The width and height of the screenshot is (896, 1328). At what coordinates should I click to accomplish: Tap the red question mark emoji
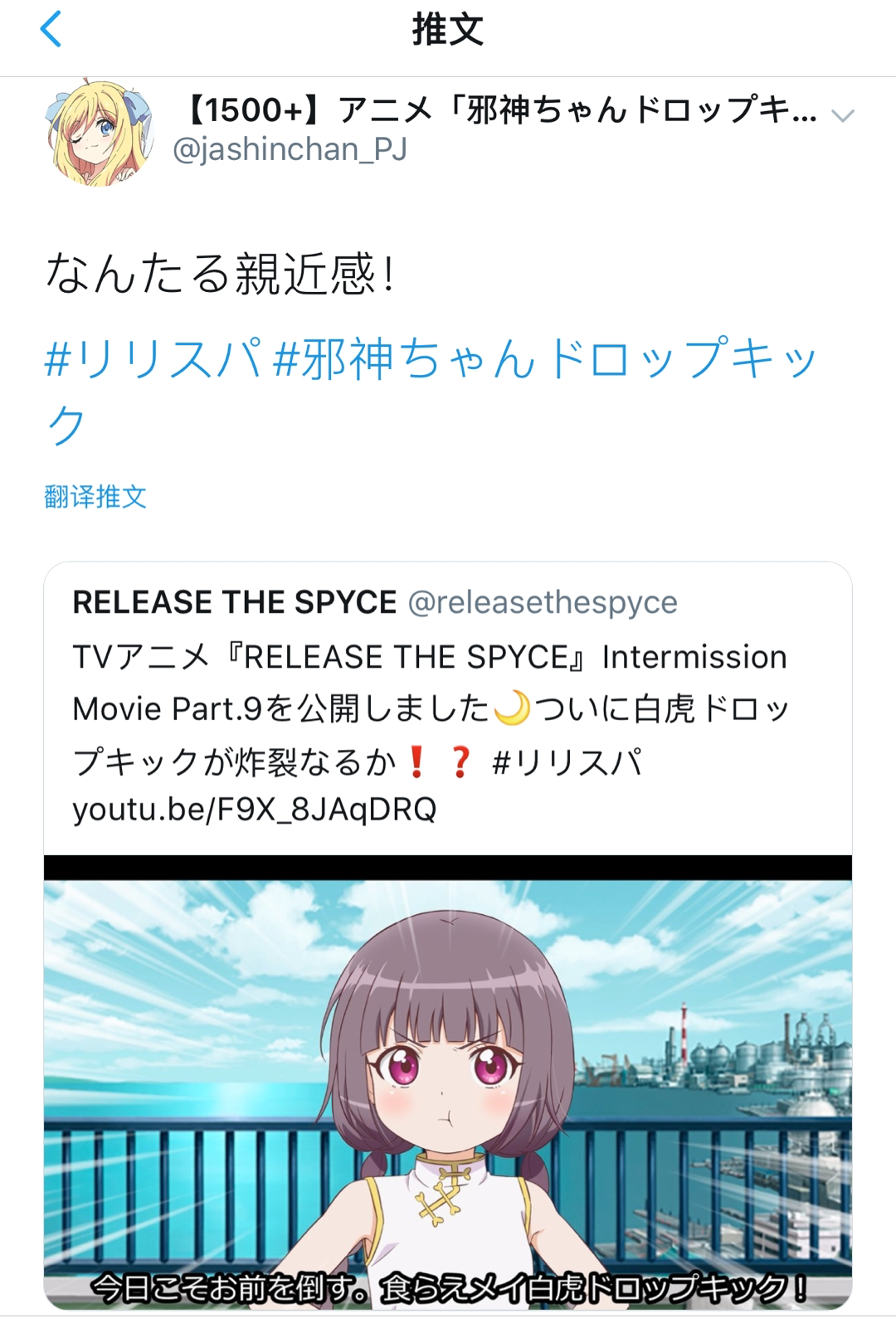pyautogui.click(x=460, y=761)
